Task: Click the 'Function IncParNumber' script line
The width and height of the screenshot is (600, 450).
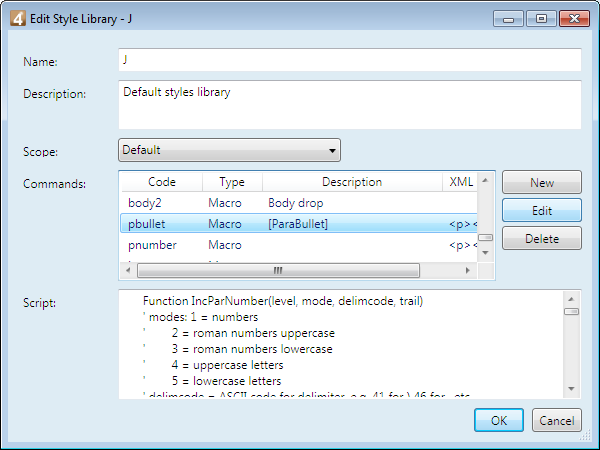Action: [x=283, y=301]
